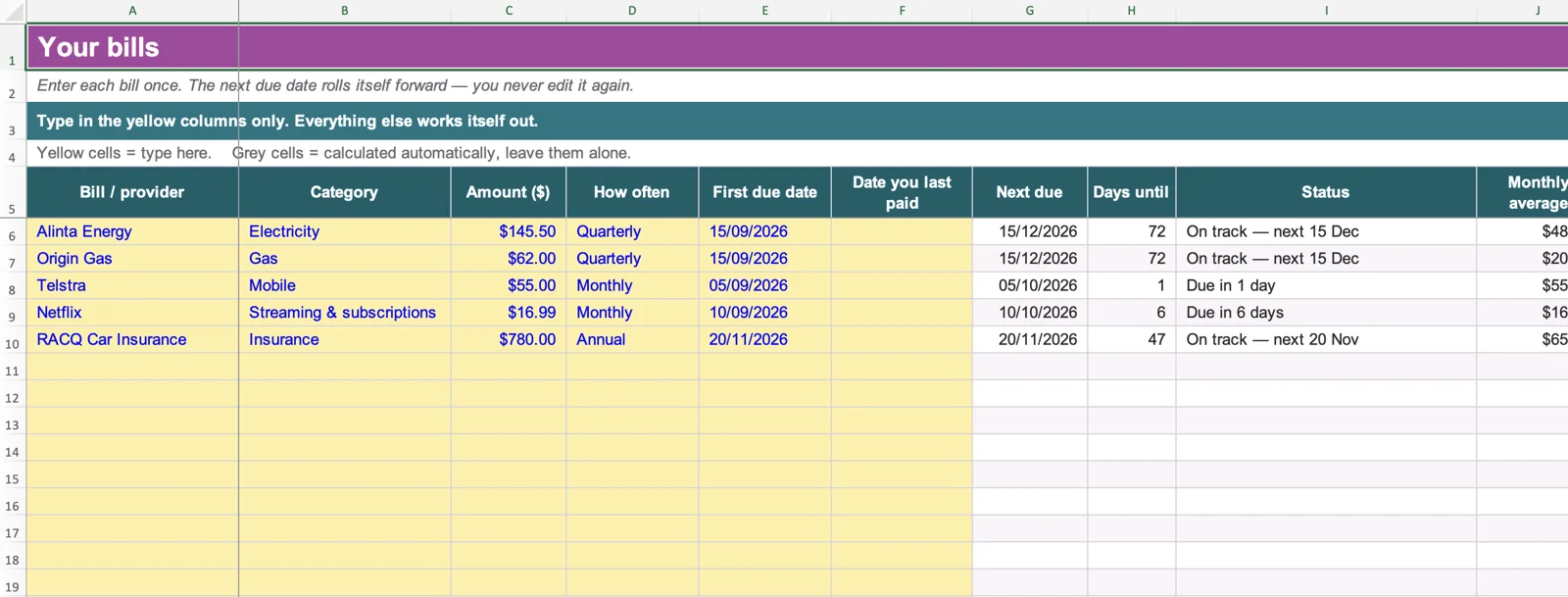Screen dimensions: 1568x597
Task: Select next due 10/10/2026 cell
Action: (1029, 313)
